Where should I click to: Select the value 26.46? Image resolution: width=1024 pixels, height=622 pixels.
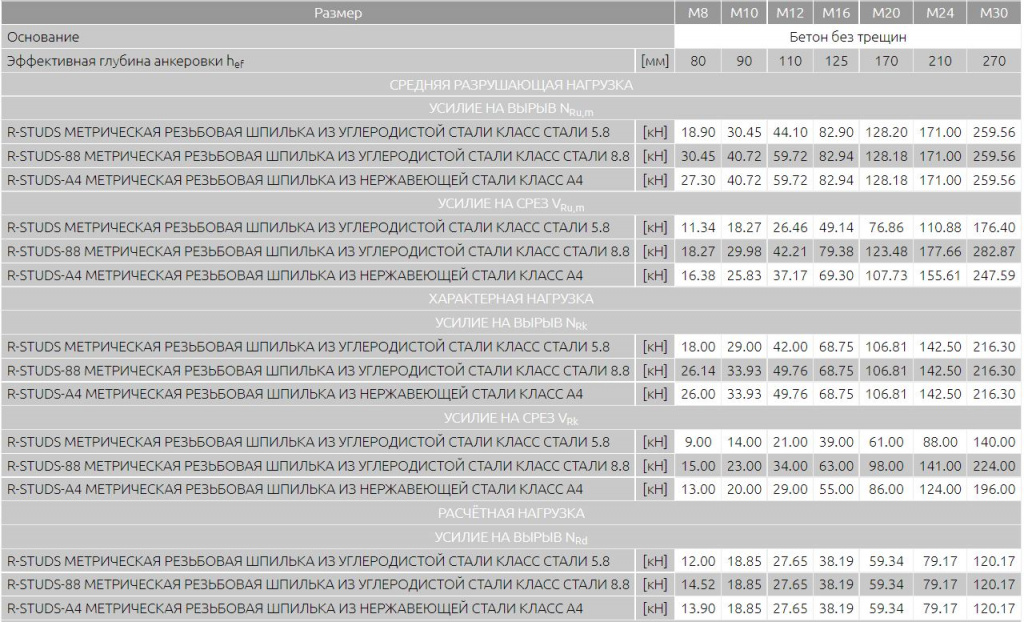(x=790, y=228)
